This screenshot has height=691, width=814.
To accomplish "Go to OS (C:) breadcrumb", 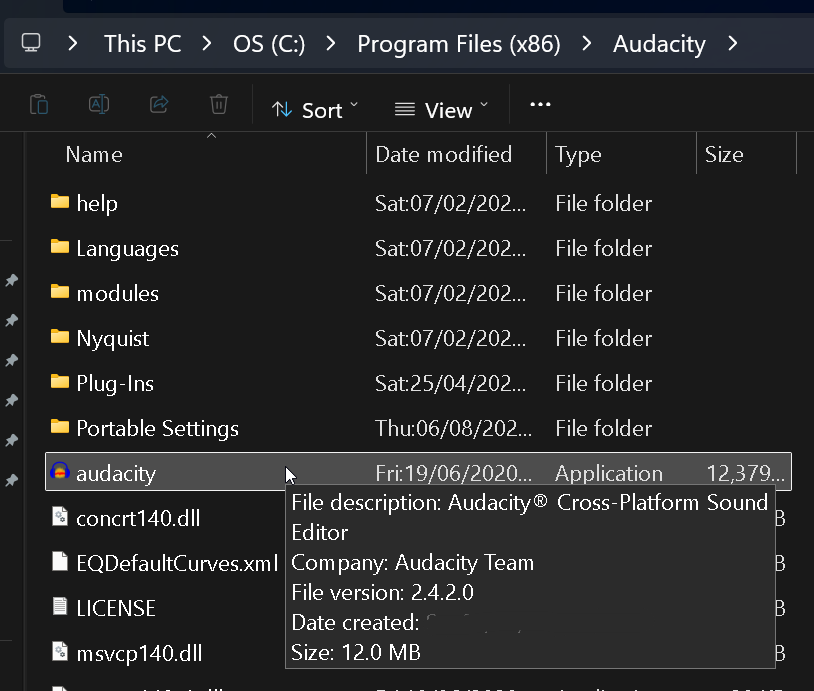I will [269, 44].
